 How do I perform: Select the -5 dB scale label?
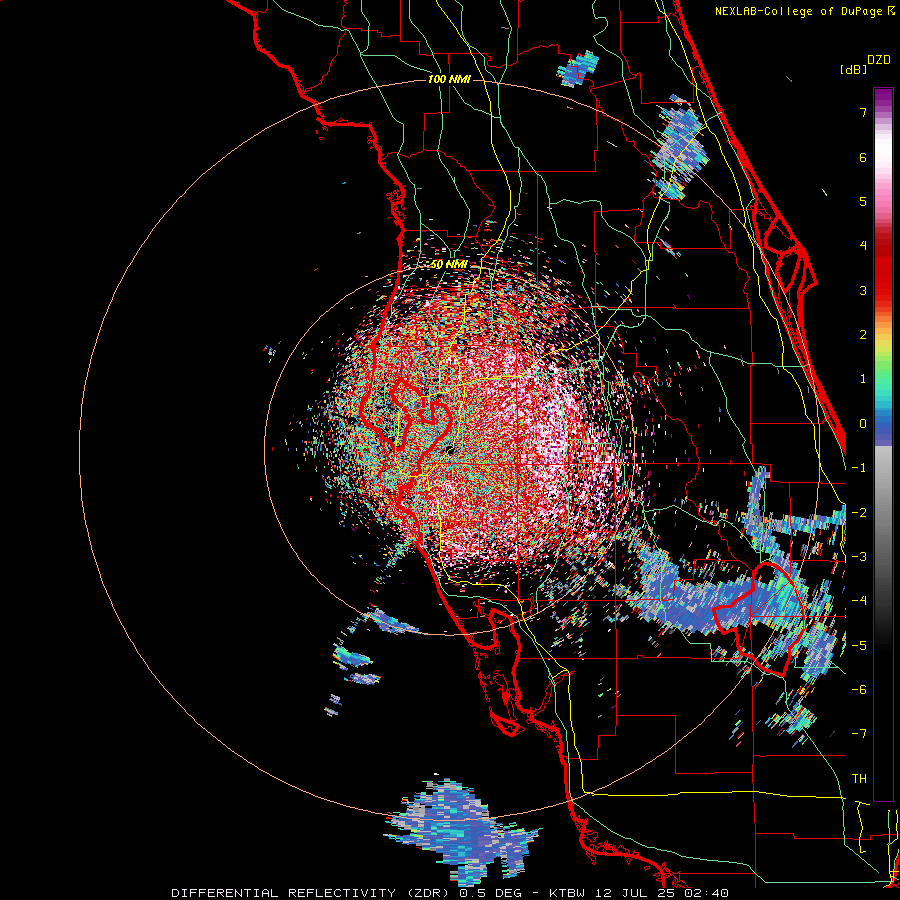(x=859, y=645)
